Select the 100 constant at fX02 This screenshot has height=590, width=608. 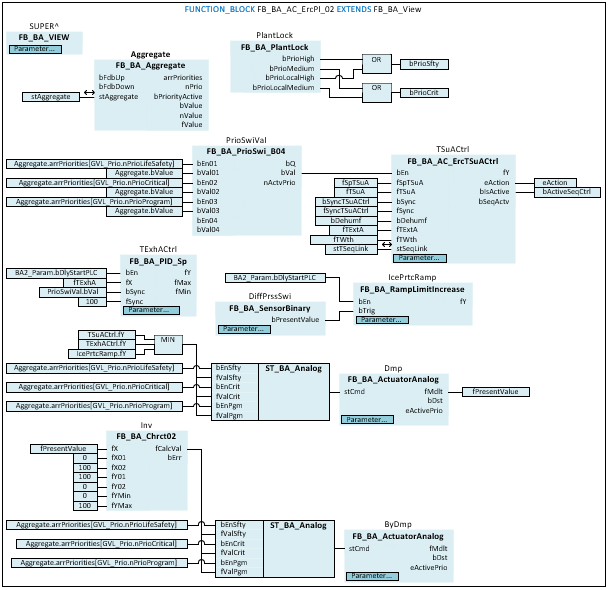85,468
